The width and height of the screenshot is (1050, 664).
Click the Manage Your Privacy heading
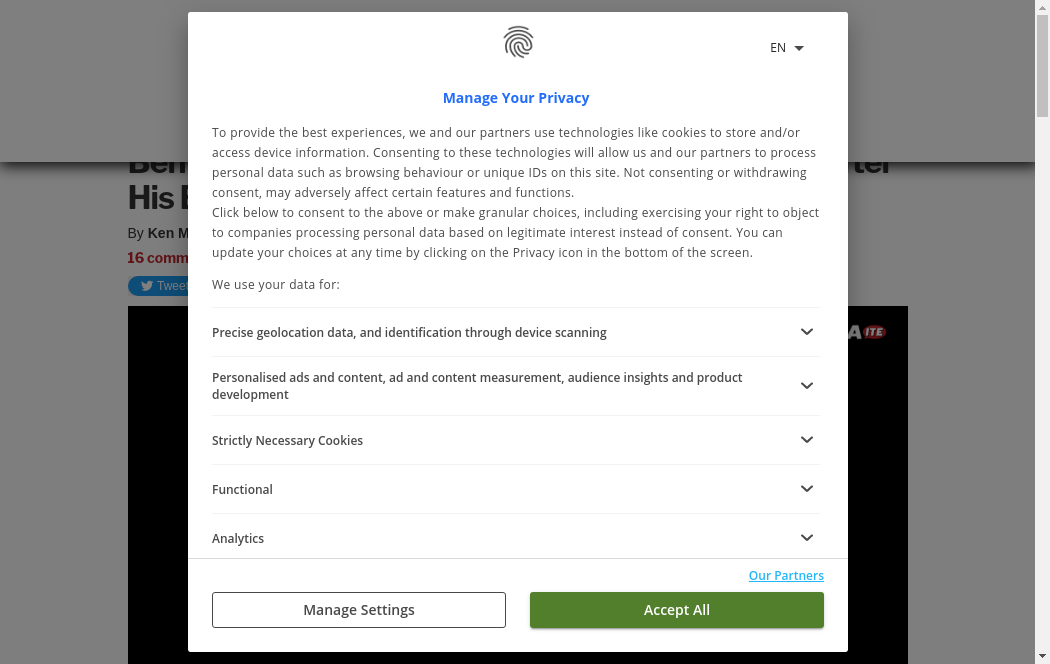pyautogui.click(x=516, y=98)
